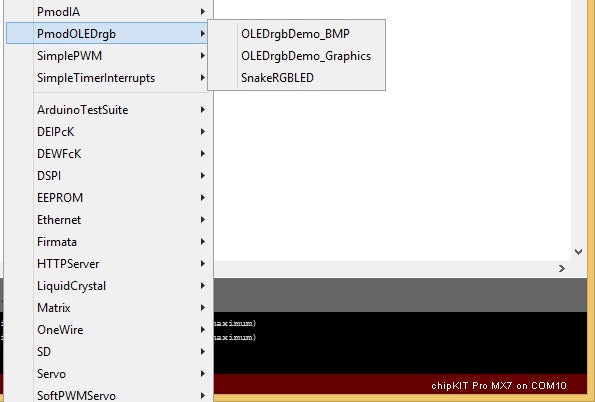
Task: Click the editor's horizontal scroll right arrow
Action: coord(562,268)
